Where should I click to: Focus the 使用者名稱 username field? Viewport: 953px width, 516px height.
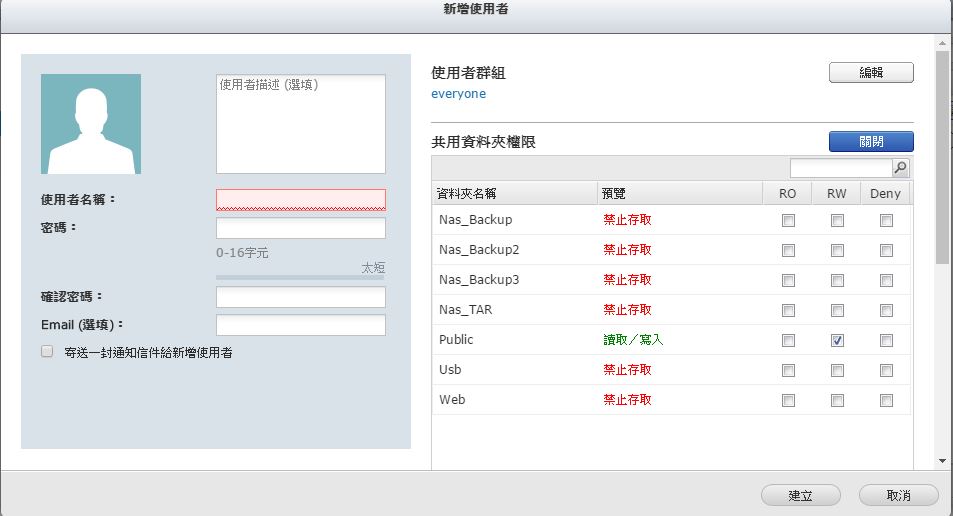300,200
